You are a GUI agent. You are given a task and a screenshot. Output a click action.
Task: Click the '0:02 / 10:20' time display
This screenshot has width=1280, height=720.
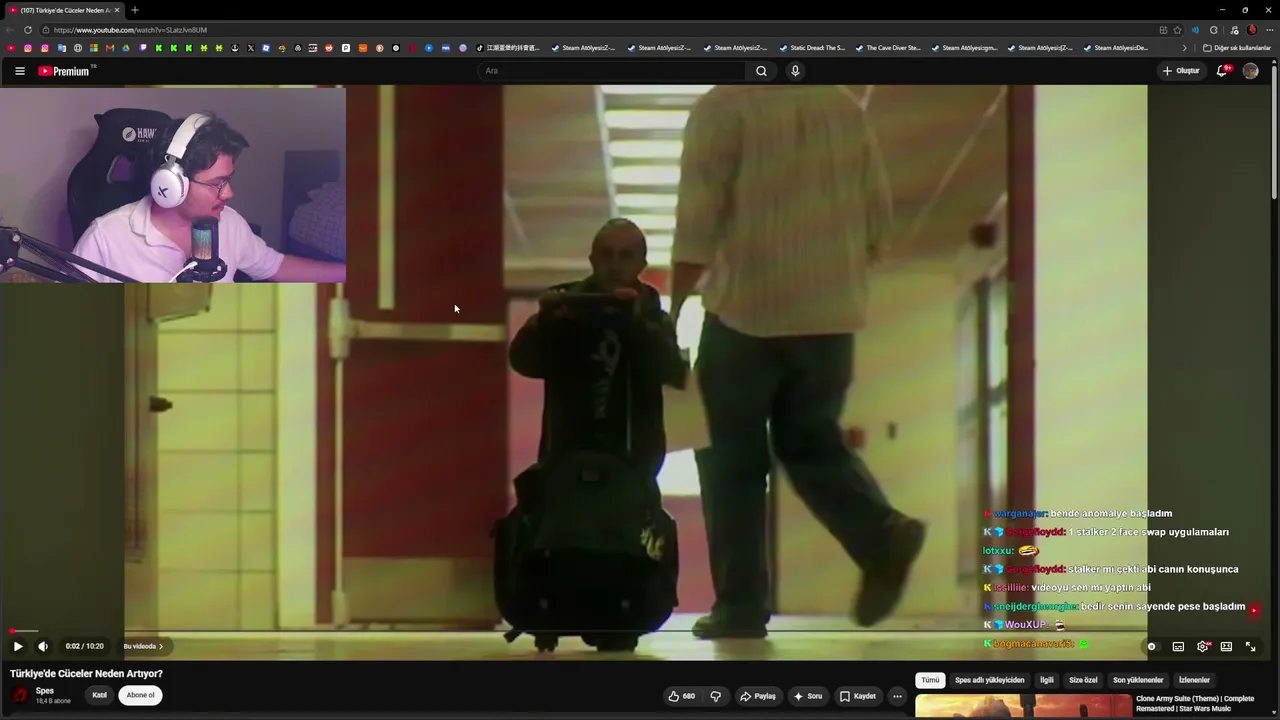(85, 646)
